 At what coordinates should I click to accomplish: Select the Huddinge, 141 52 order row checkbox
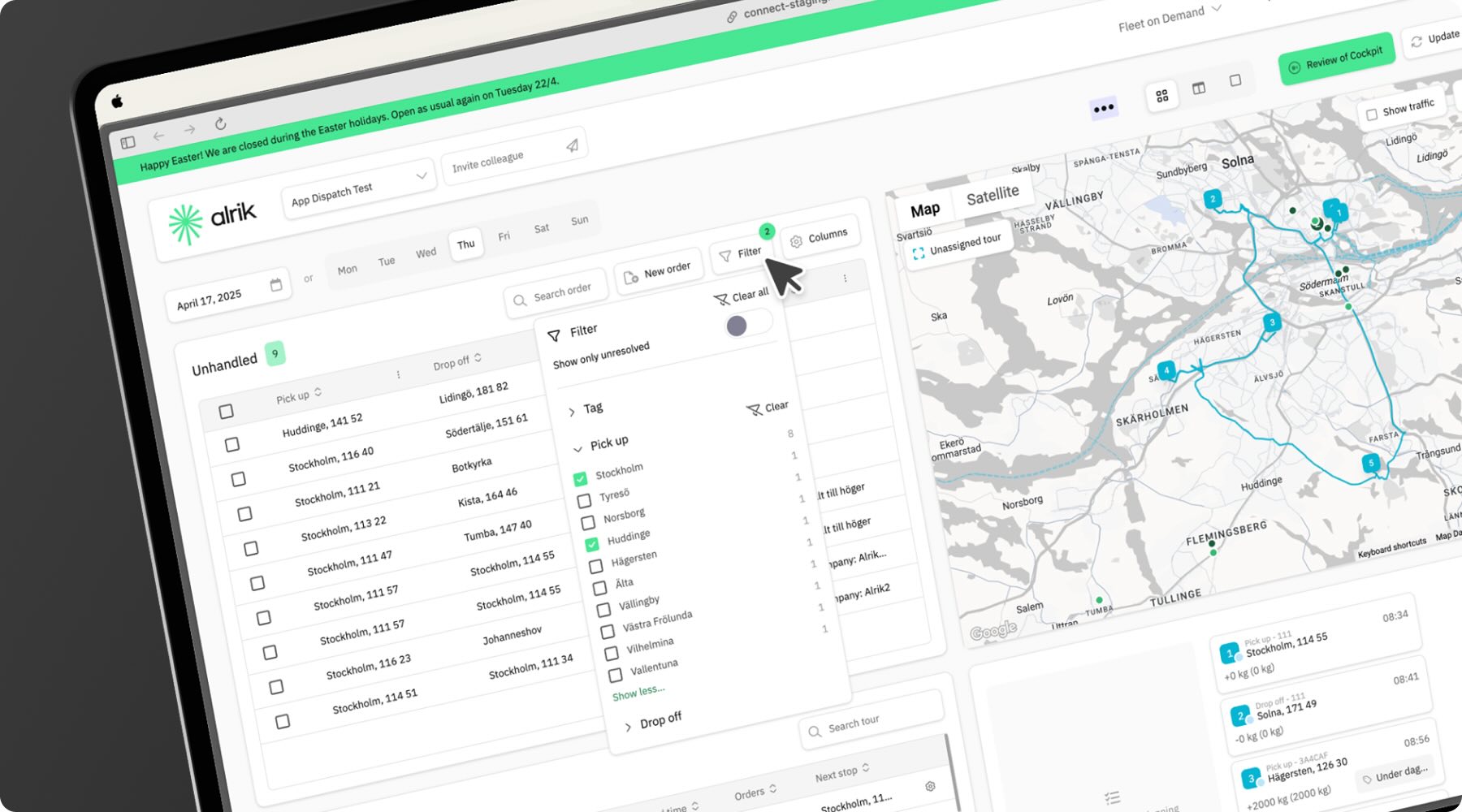tap(232, 445)
